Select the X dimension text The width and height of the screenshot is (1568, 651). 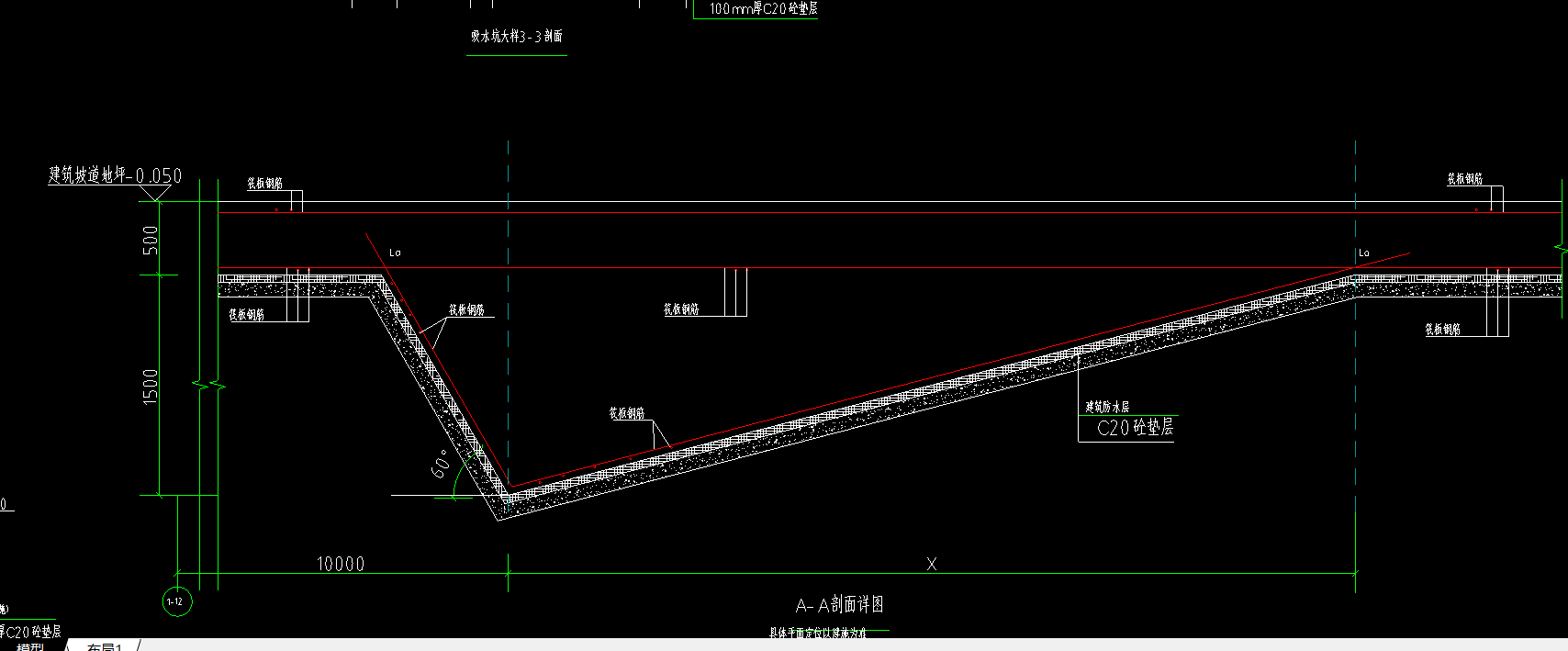(x=932, y=564)
